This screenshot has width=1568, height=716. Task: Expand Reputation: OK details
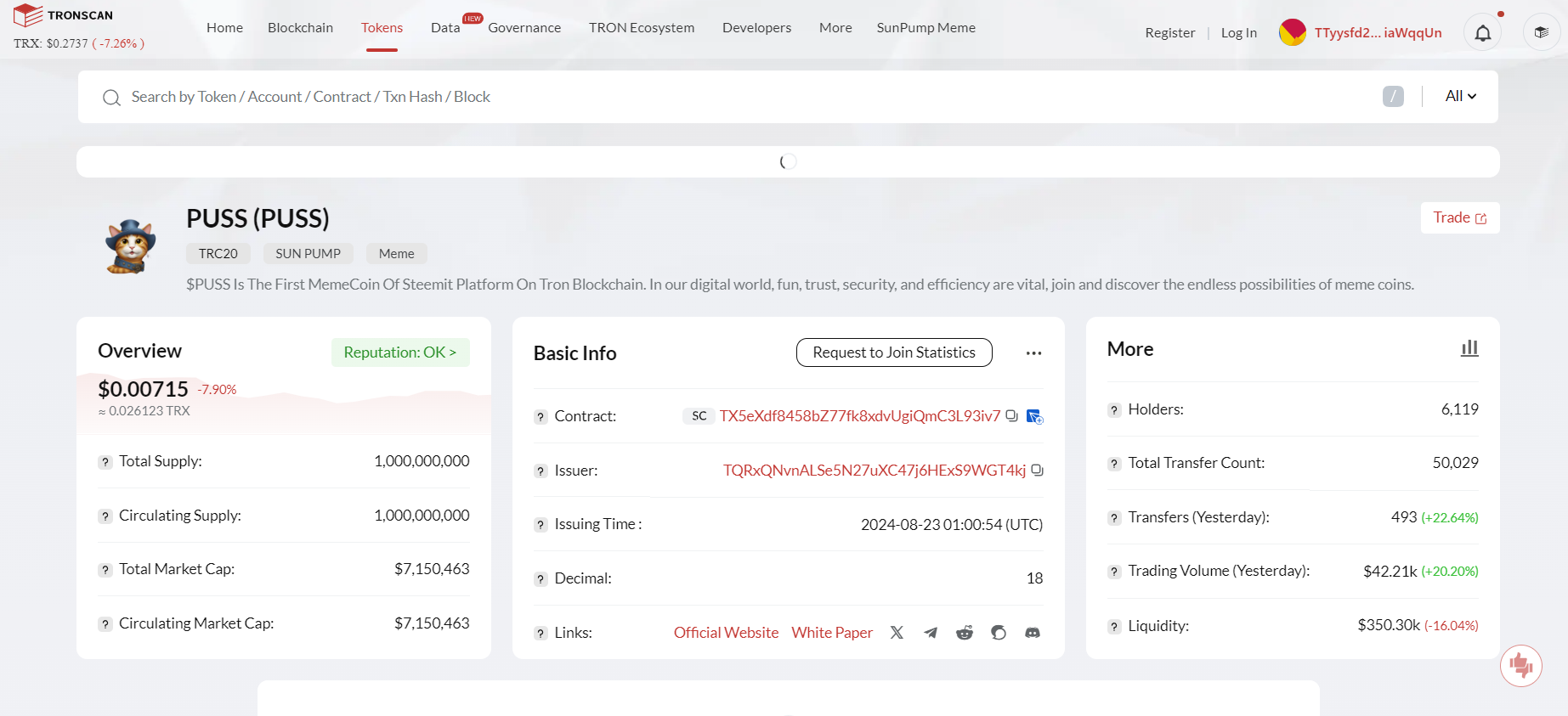tap(400, 352)
